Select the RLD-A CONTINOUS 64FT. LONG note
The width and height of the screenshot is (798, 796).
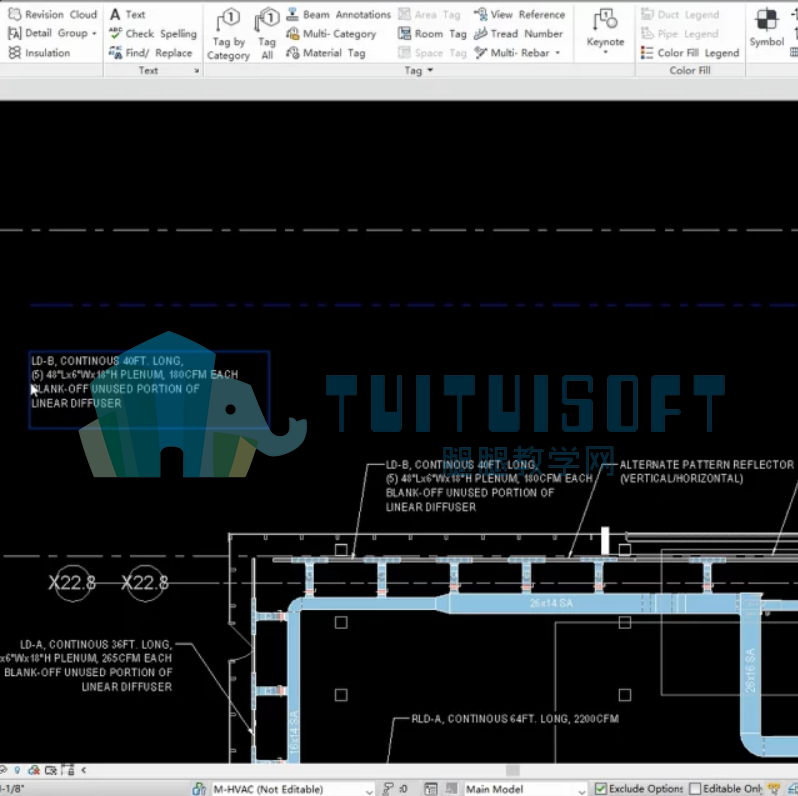[x=515, y=719]
